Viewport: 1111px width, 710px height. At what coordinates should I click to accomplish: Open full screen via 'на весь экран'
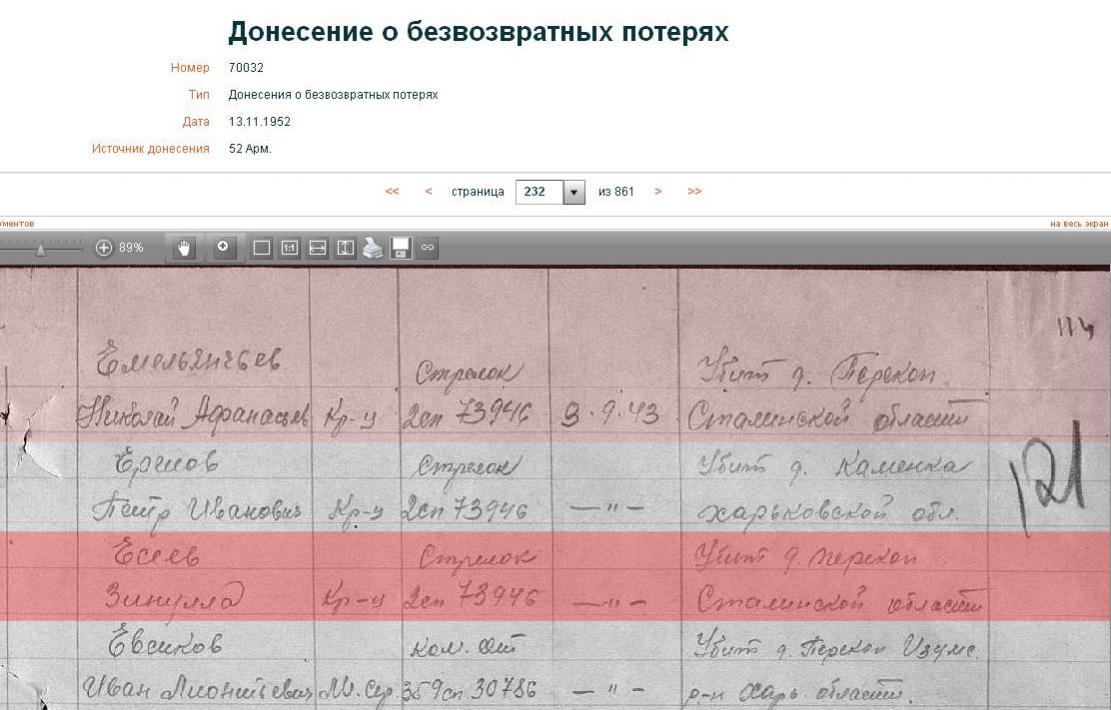[x=1078, y=224]
